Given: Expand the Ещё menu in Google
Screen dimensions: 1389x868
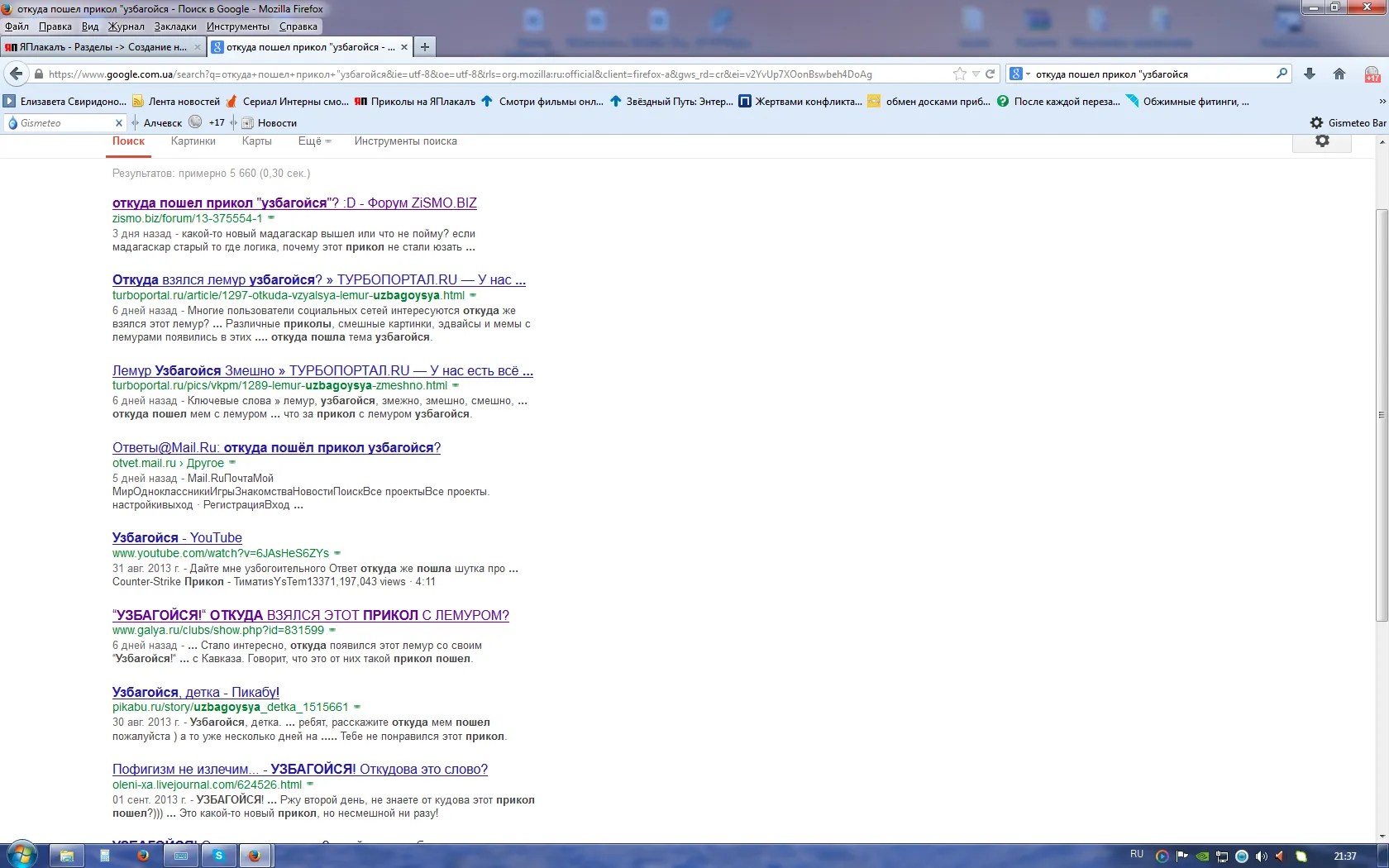Looking at the screenshot, I should (x=314, y=141).
